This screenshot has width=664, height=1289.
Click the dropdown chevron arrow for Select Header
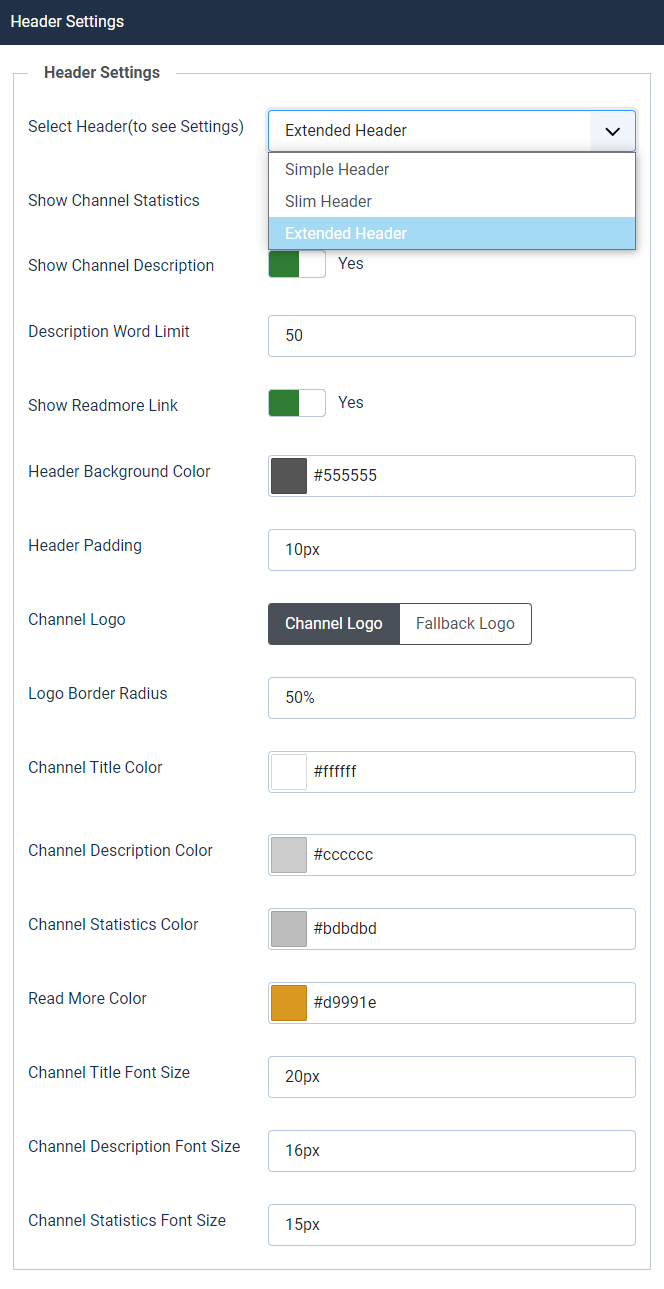613,131
